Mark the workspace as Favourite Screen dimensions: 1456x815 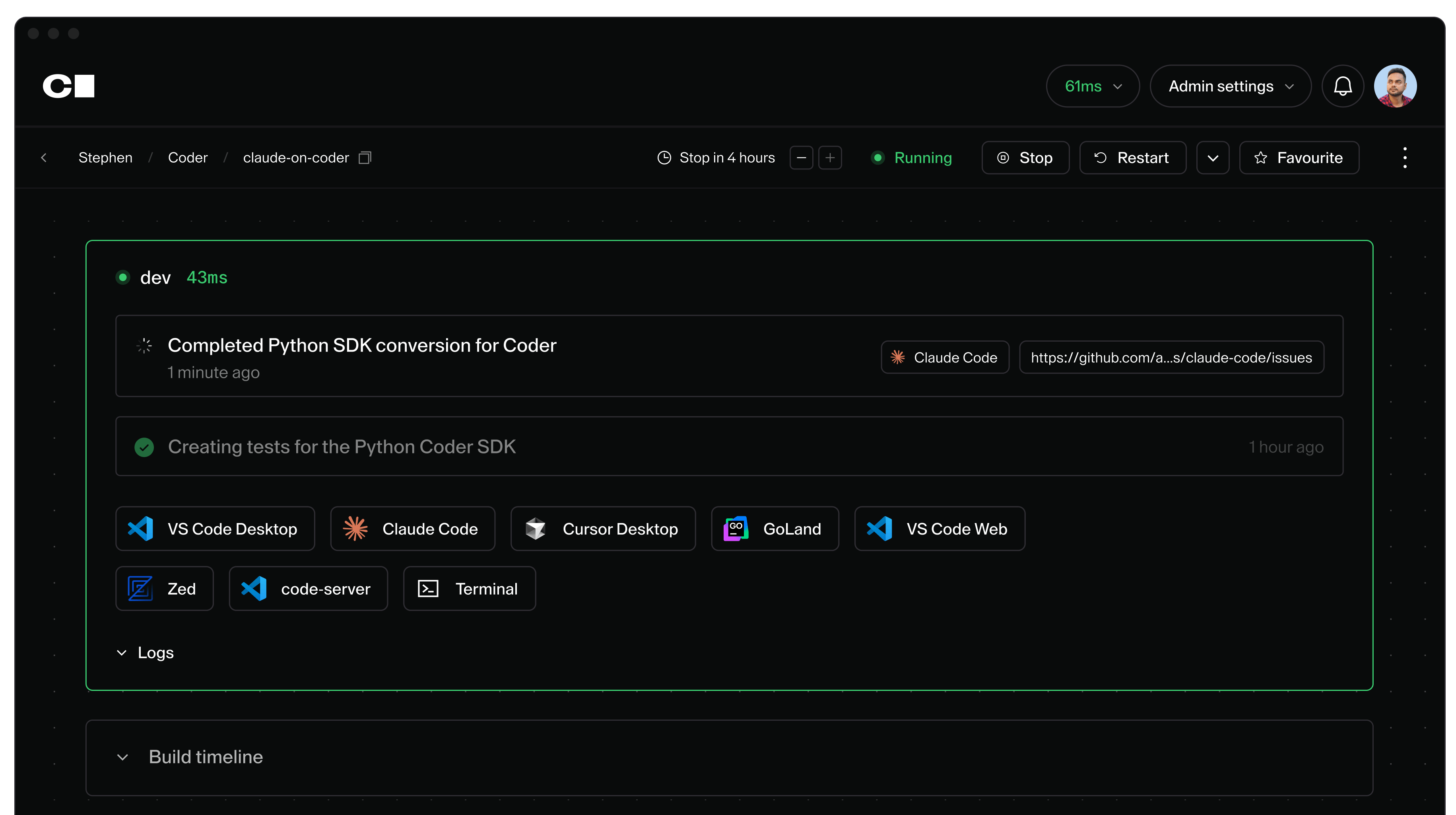tap(1299, 158)
